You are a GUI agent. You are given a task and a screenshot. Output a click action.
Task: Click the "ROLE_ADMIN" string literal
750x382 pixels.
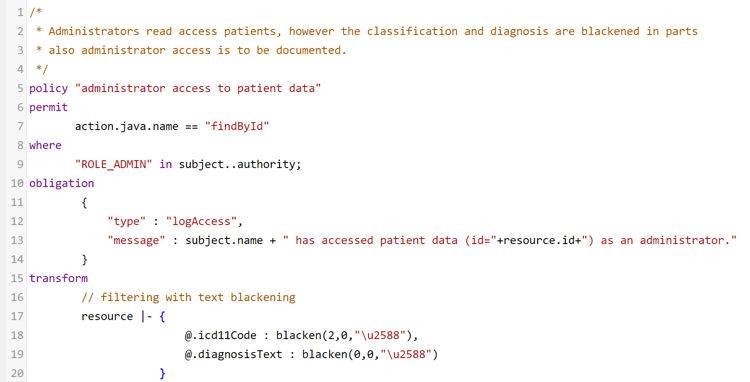click(x=114, y=164)
